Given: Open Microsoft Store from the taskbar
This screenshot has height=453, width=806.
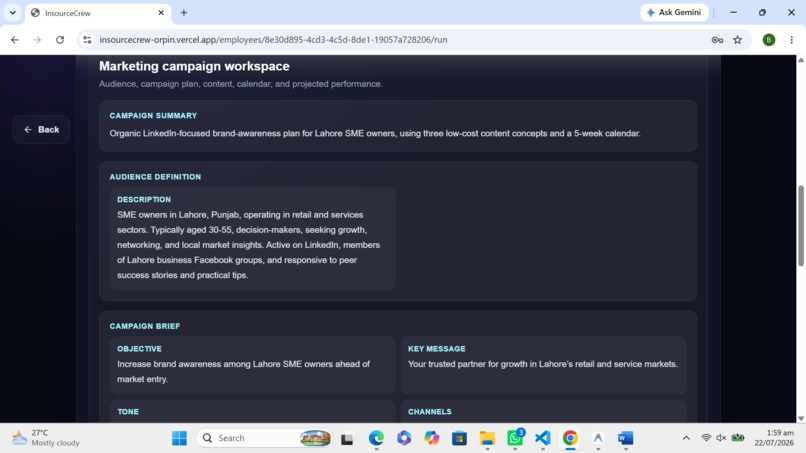Looking at the screenshot, I should 460,438.
